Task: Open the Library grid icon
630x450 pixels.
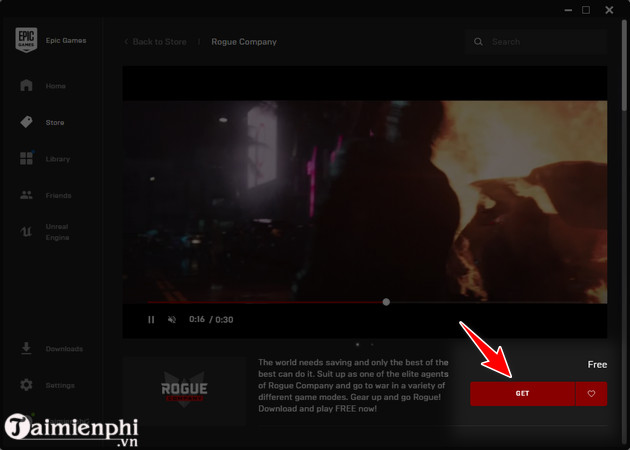Action: (26, 158)
